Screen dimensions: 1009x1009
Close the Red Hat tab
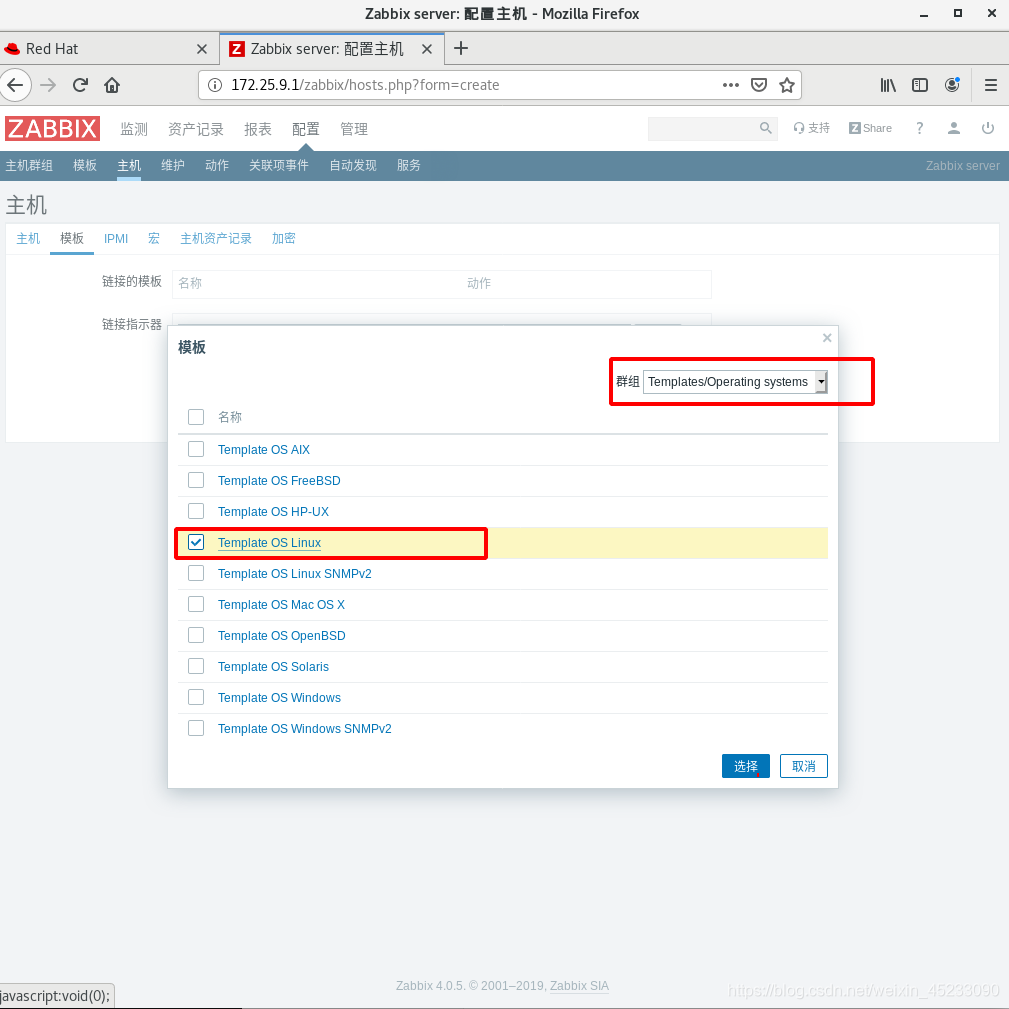202,49
